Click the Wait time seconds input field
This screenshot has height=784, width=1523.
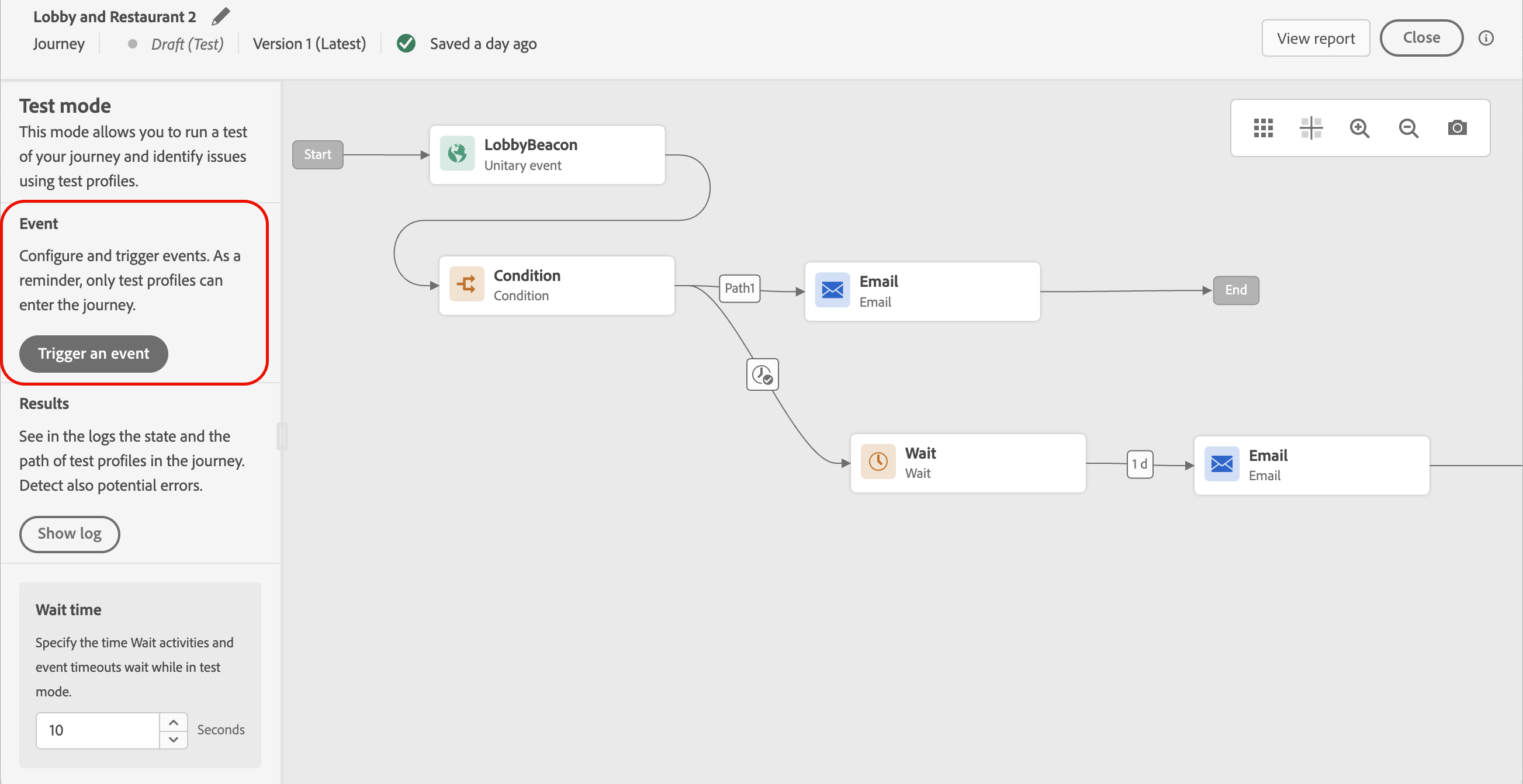point(98,730)
